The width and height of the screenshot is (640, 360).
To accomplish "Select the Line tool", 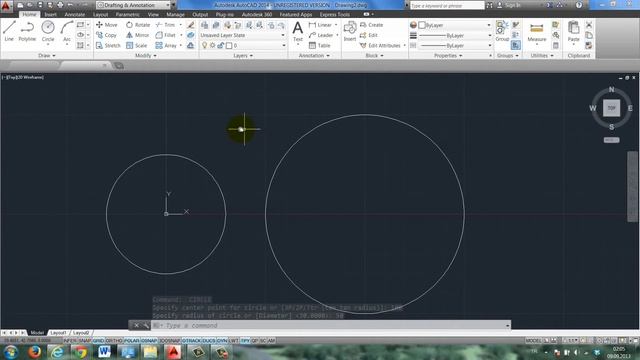I will click(9, 31).
